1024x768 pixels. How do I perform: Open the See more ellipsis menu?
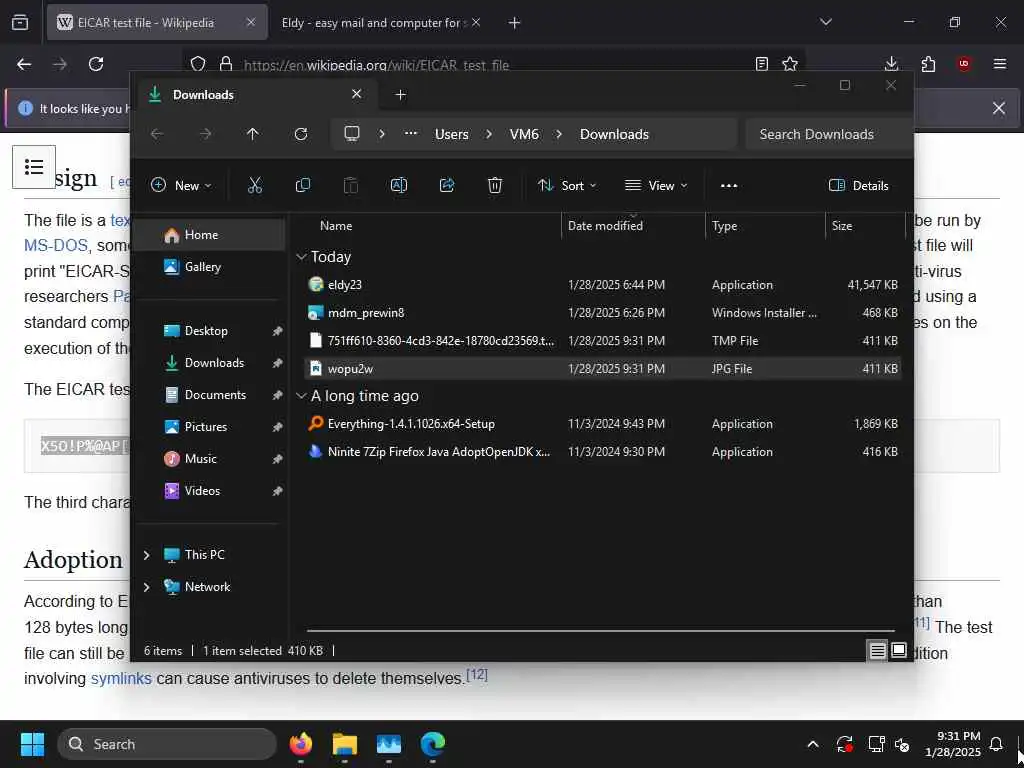click(x=729, y=185)
